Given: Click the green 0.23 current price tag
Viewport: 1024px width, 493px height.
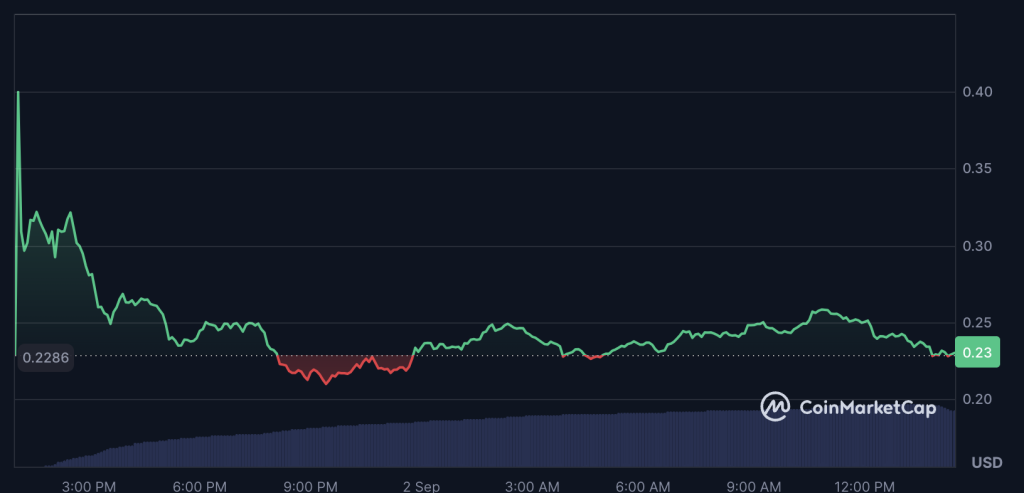Looking at the screenshot, I should (977, 353).
